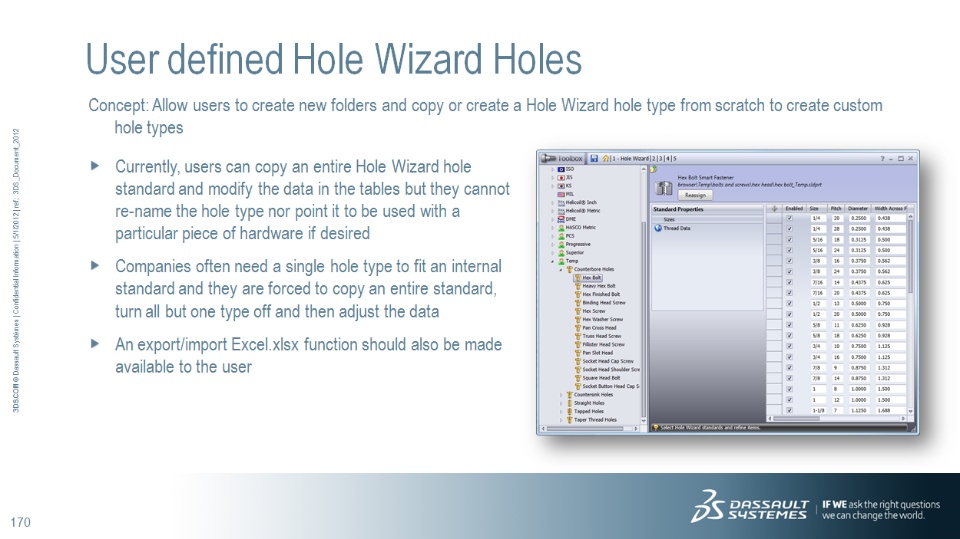Uncheck Enabled for size 1/4 pitch 28
Screen dimensions: 960x539
click(x=790, y=229)
